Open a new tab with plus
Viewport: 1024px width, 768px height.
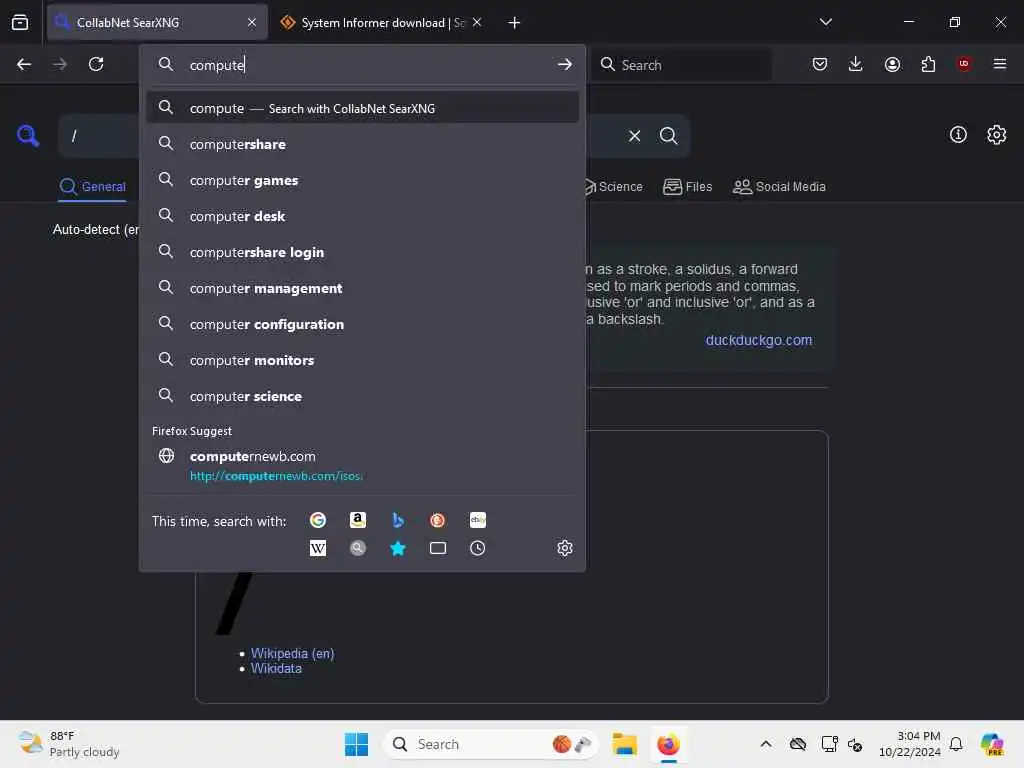[515, 23]
